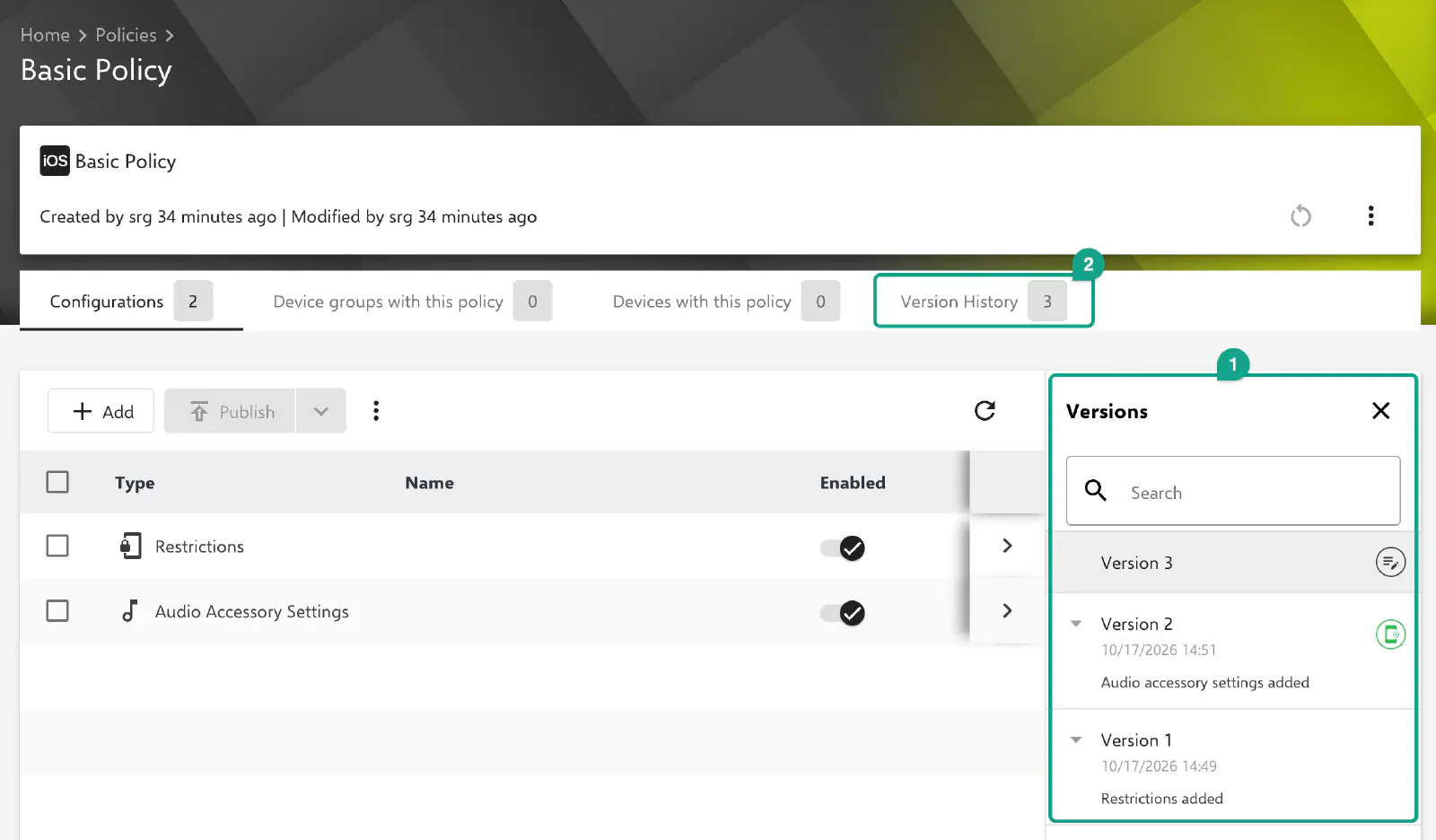This screenshot has height=840, width=1436.
Task: Select the Version 3 entry
Action: (1232, 563)
